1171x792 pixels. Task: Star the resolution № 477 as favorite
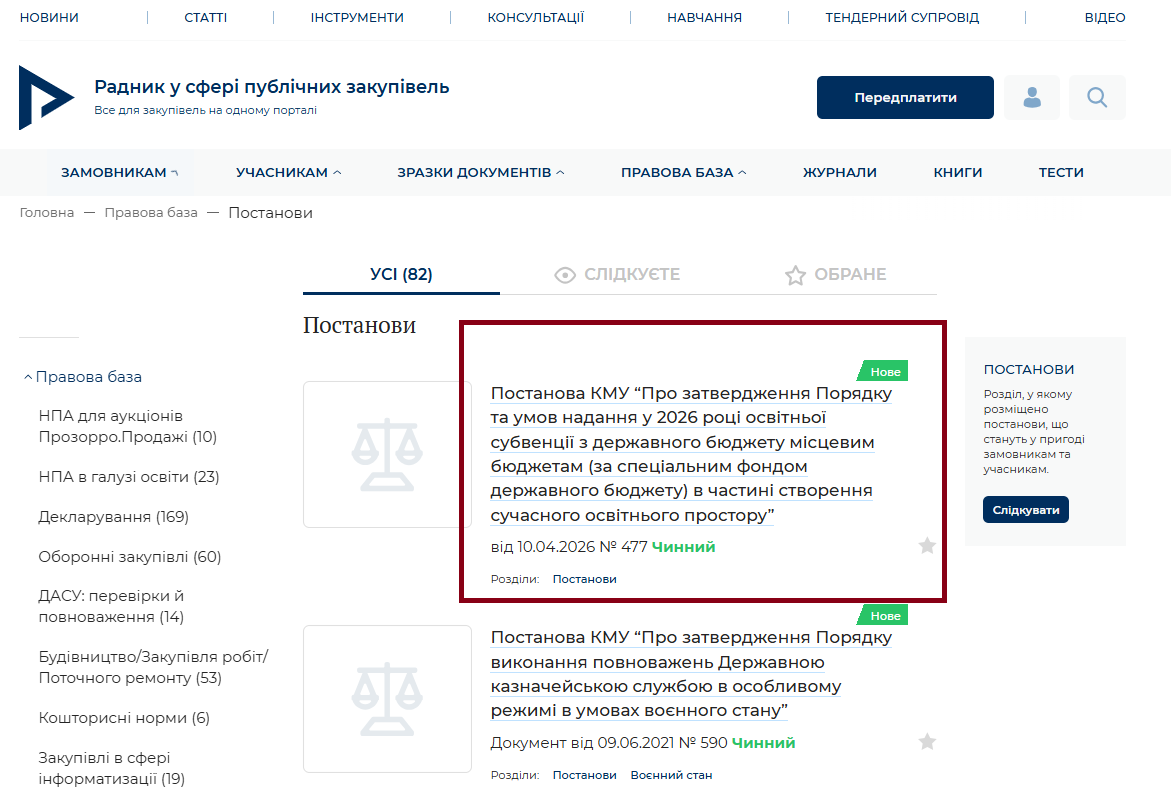click(927, 546)
